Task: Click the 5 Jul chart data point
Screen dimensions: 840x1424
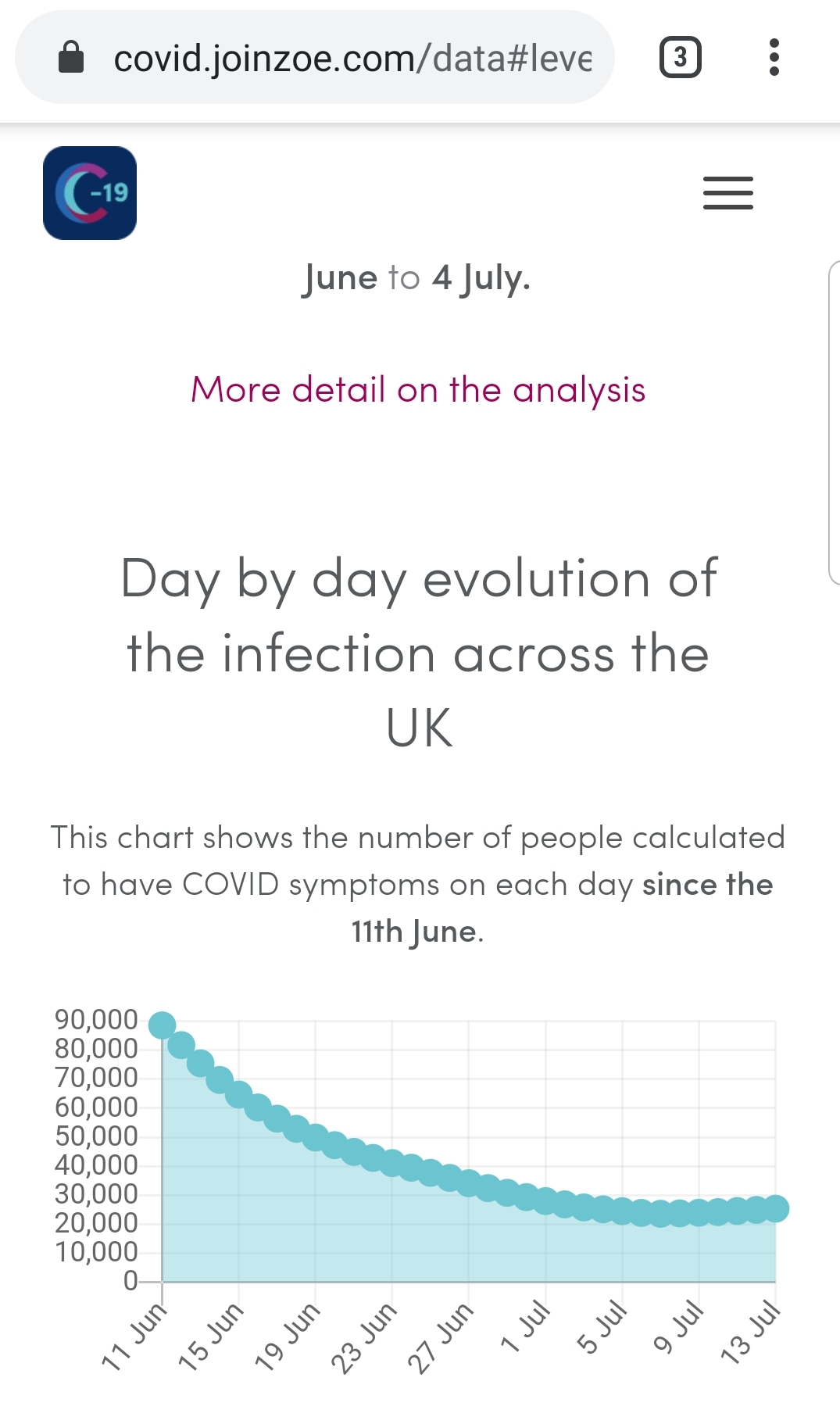Action: click(x=622, y=1211)
